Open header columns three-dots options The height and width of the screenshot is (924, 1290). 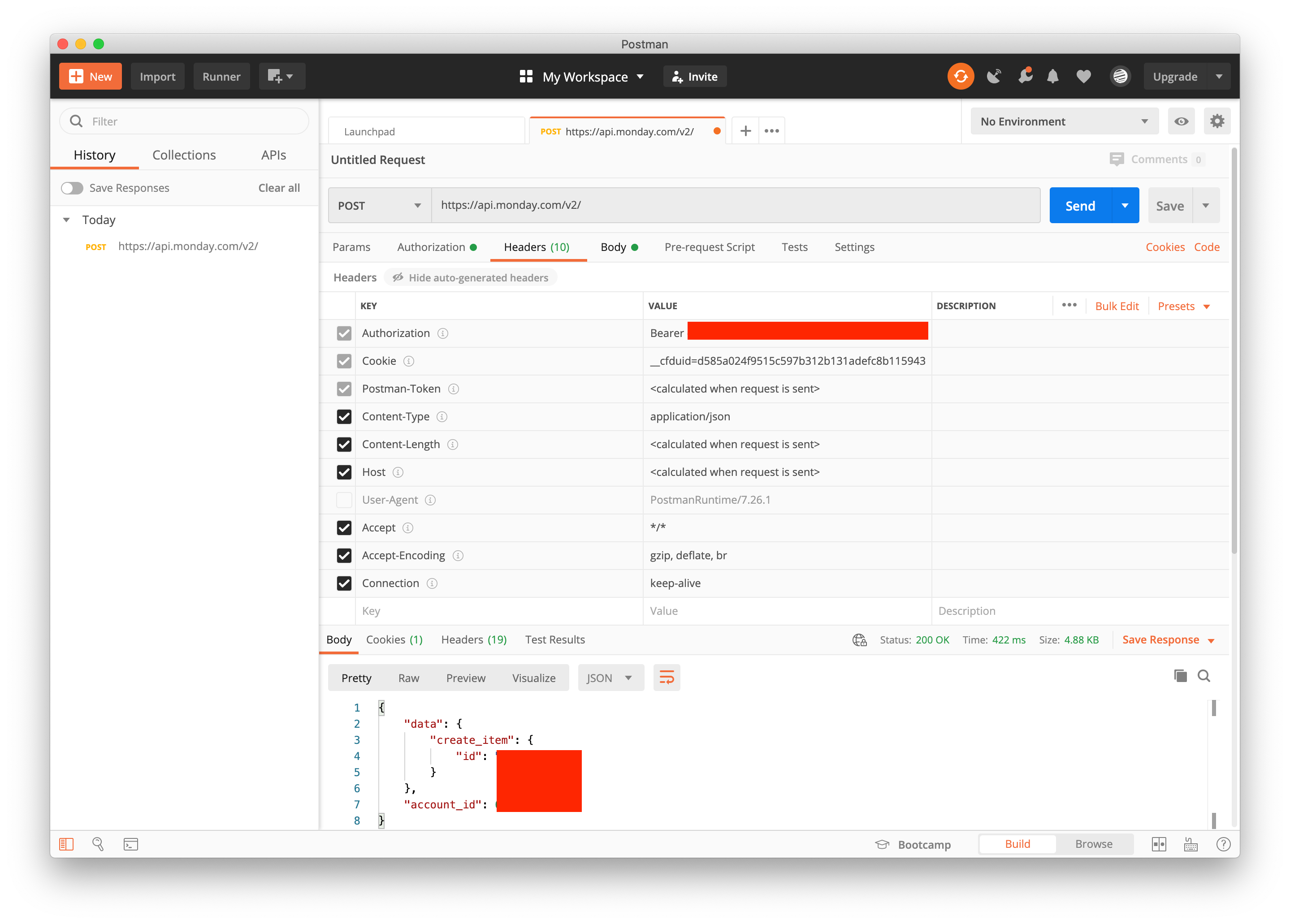(x=1069, y=305)
